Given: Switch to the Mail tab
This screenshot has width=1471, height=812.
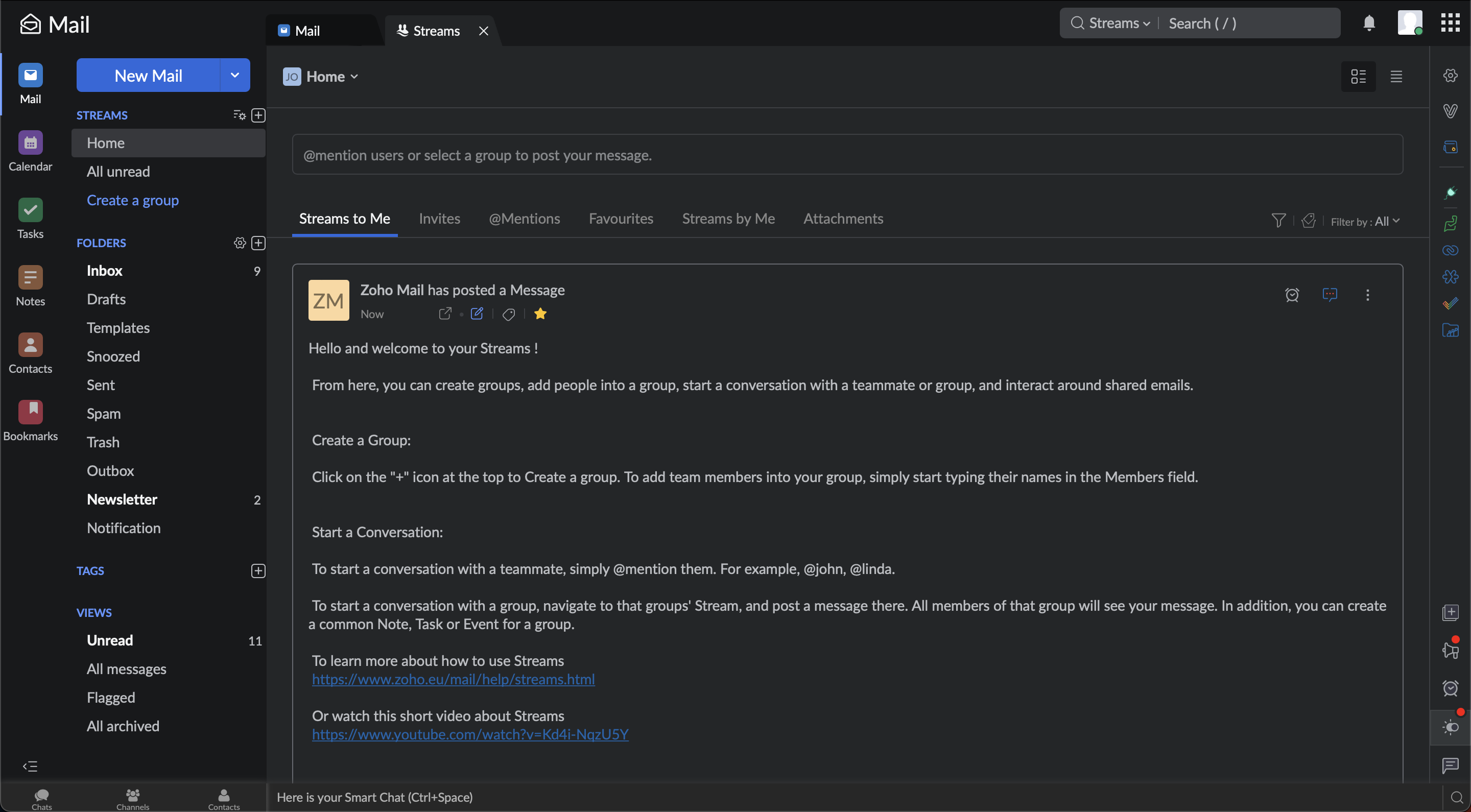Looking at the screenshot, I should click(306, 31).
